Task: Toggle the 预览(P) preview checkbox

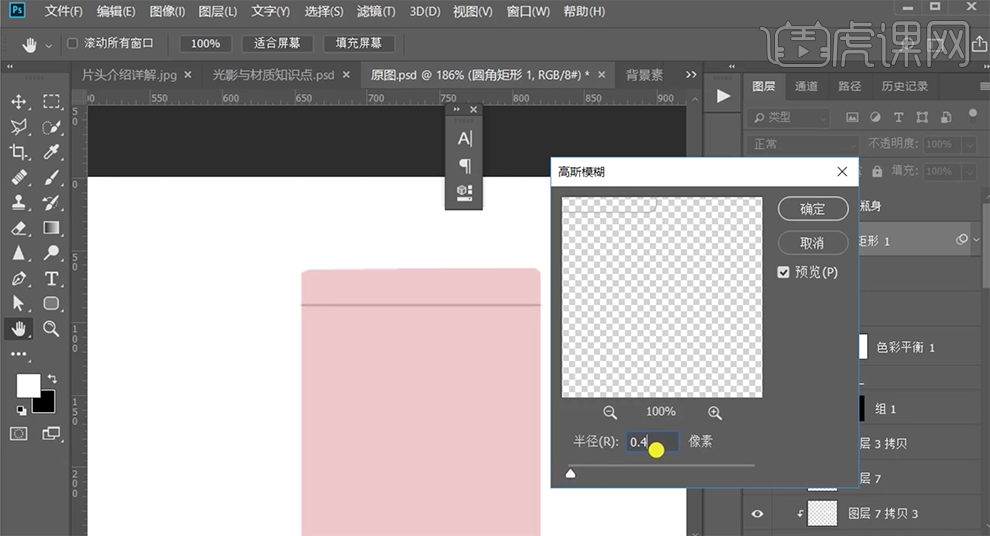Action: click(784, 272)
